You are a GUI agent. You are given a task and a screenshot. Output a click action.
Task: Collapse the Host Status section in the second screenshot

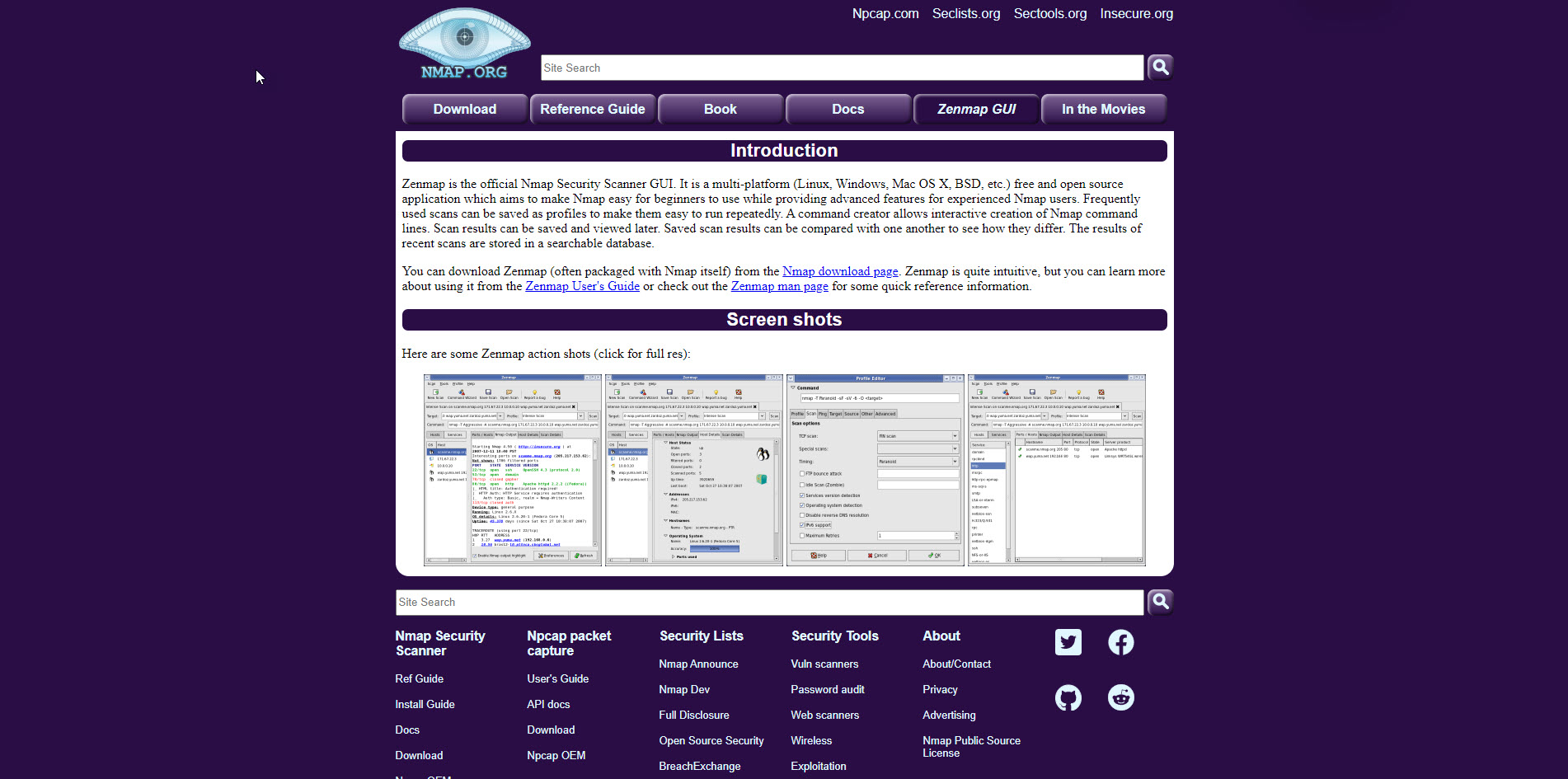[x=665, y=443]
